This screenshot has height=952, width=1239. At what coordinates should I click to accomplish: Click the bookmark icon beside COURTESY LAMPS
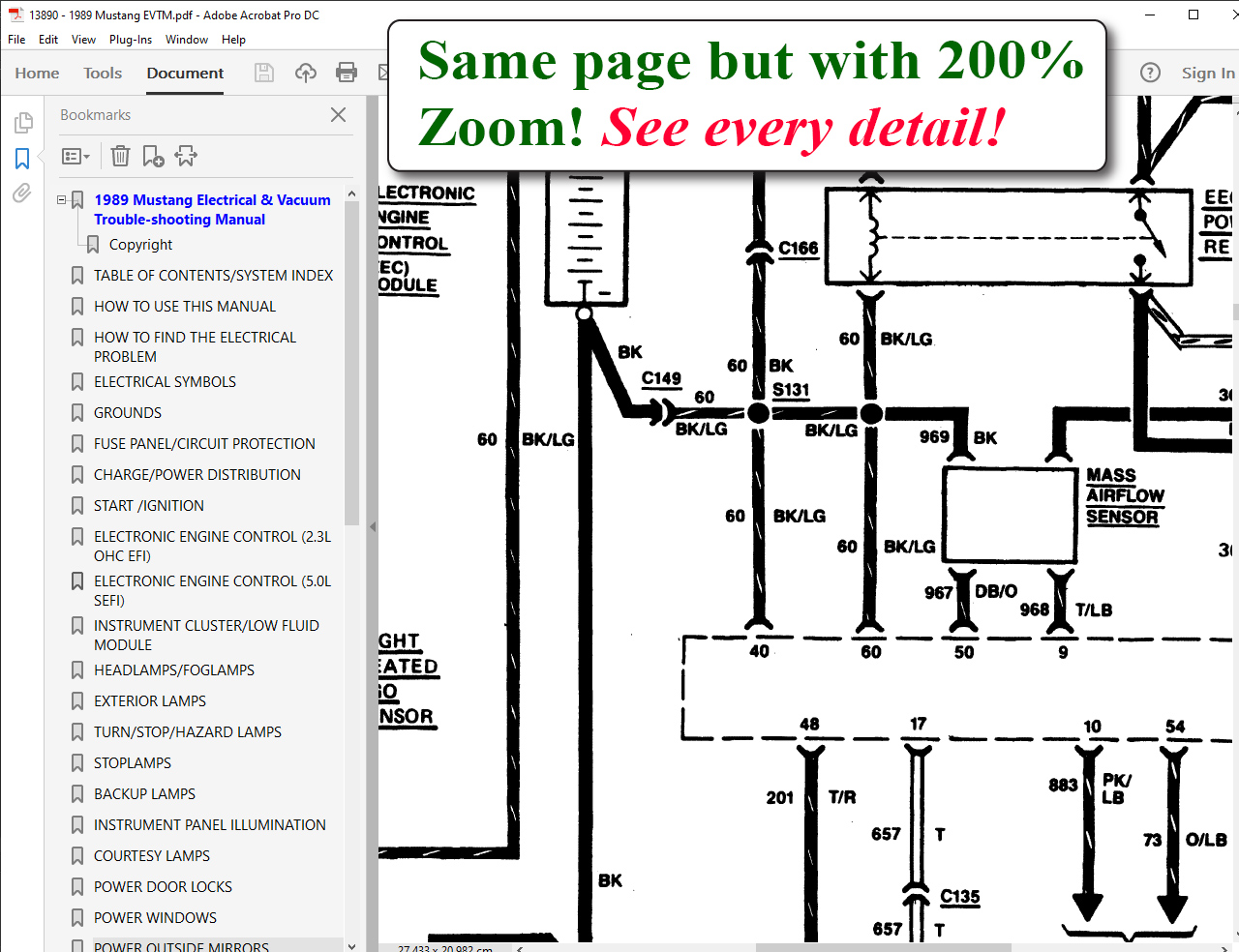tap(77, 856)
